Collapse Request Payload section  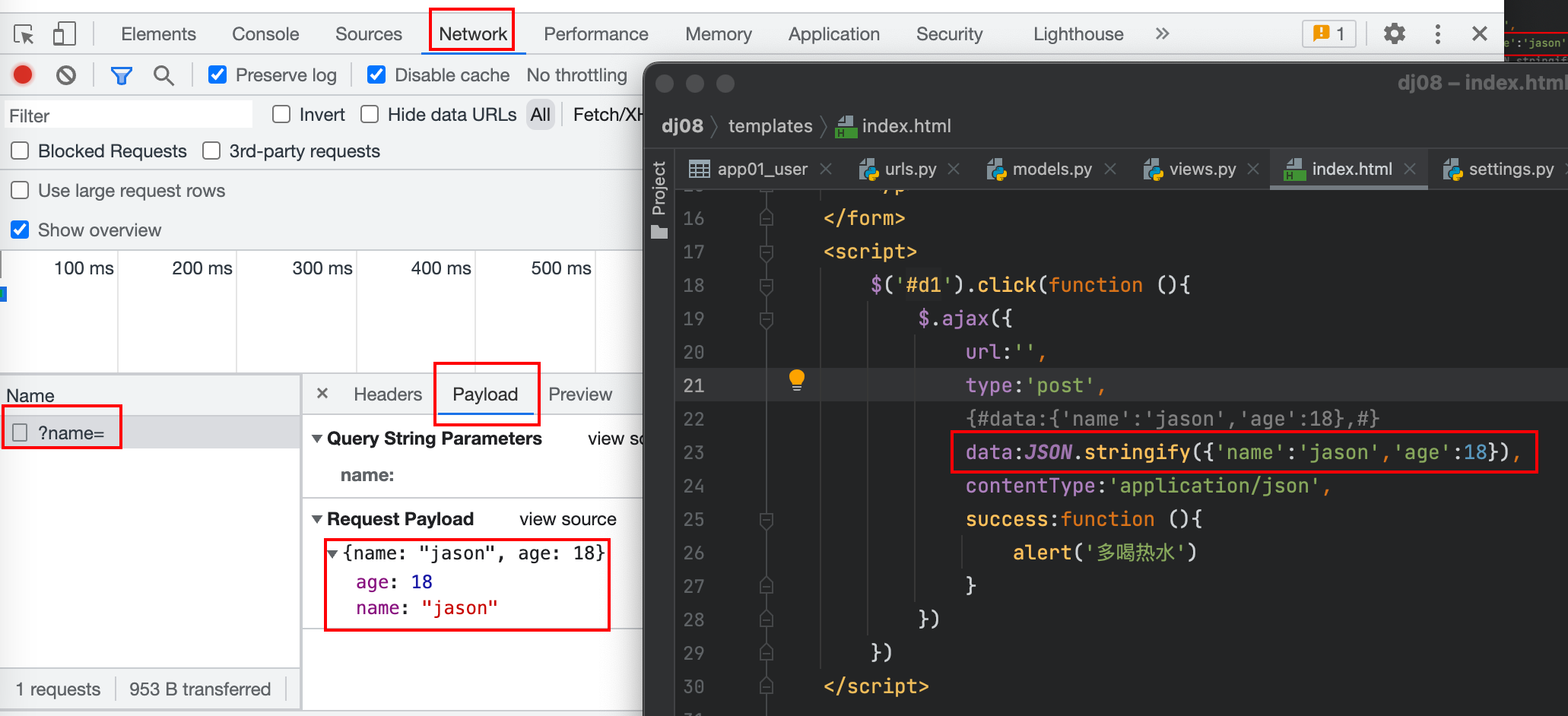[317, 519]
